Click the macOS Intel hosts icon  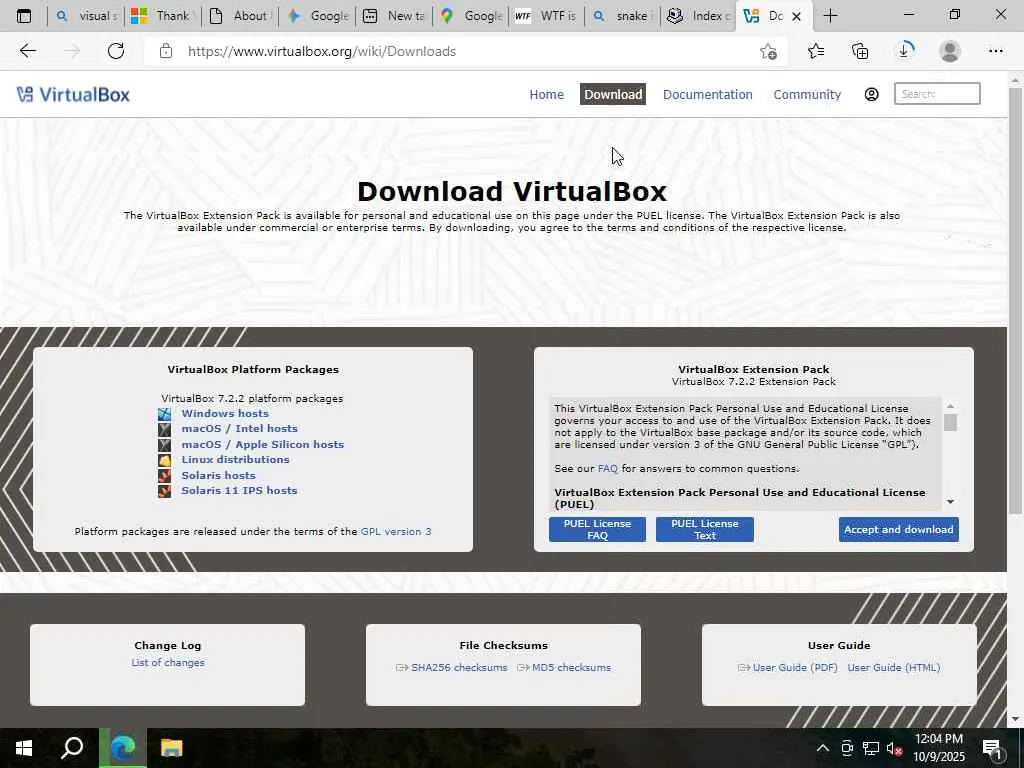(165, 429)
